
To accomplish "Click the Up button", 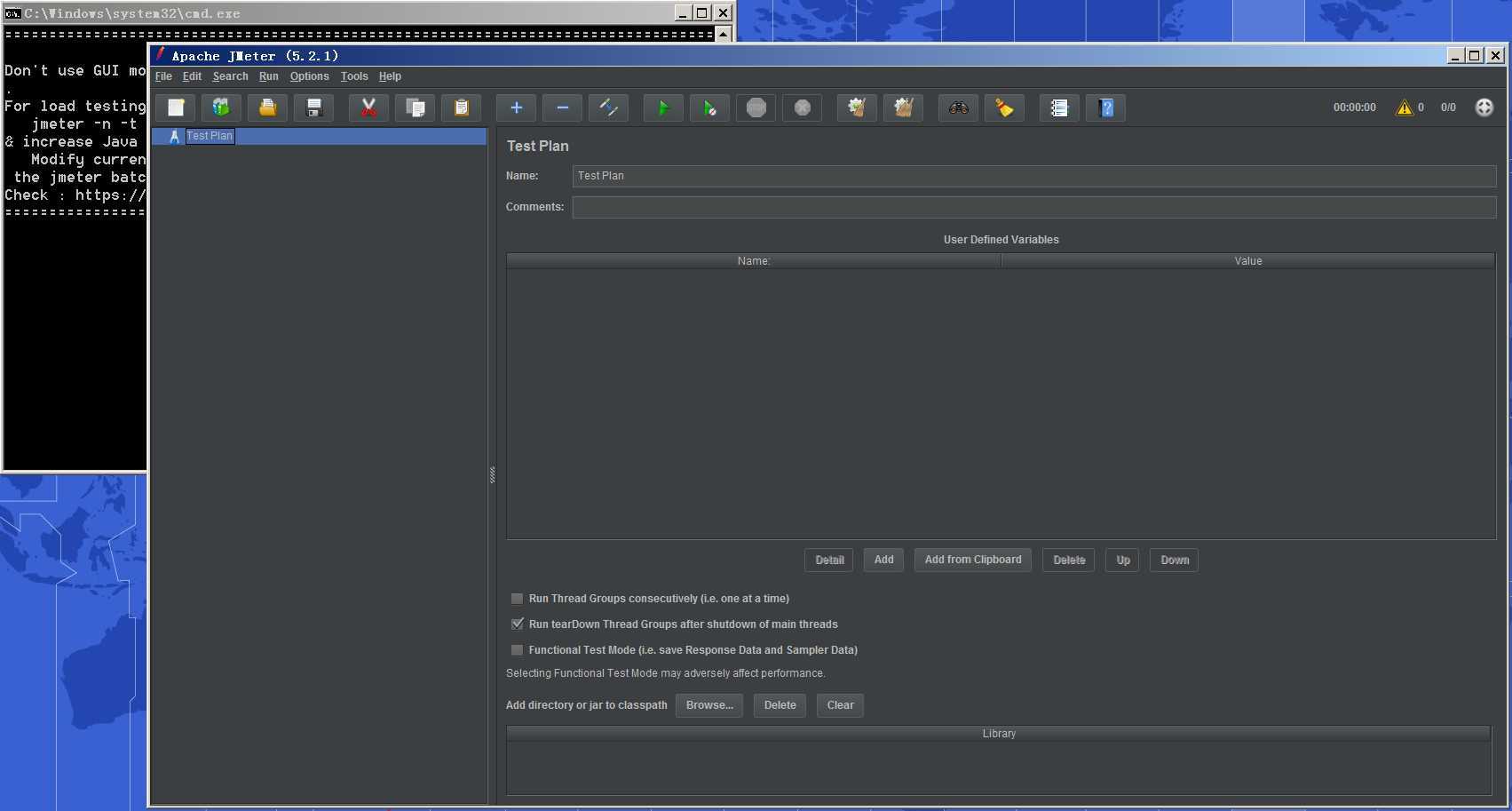I will [1122, 560].
